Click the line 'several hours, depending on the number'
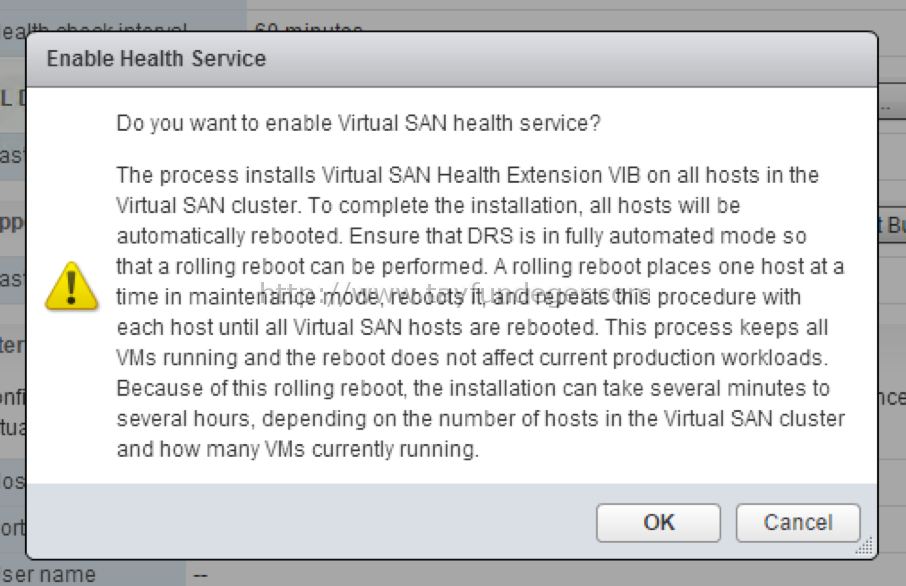Image resolution: width=906 pixels, height=586 pixels. [x=481, y=418]
